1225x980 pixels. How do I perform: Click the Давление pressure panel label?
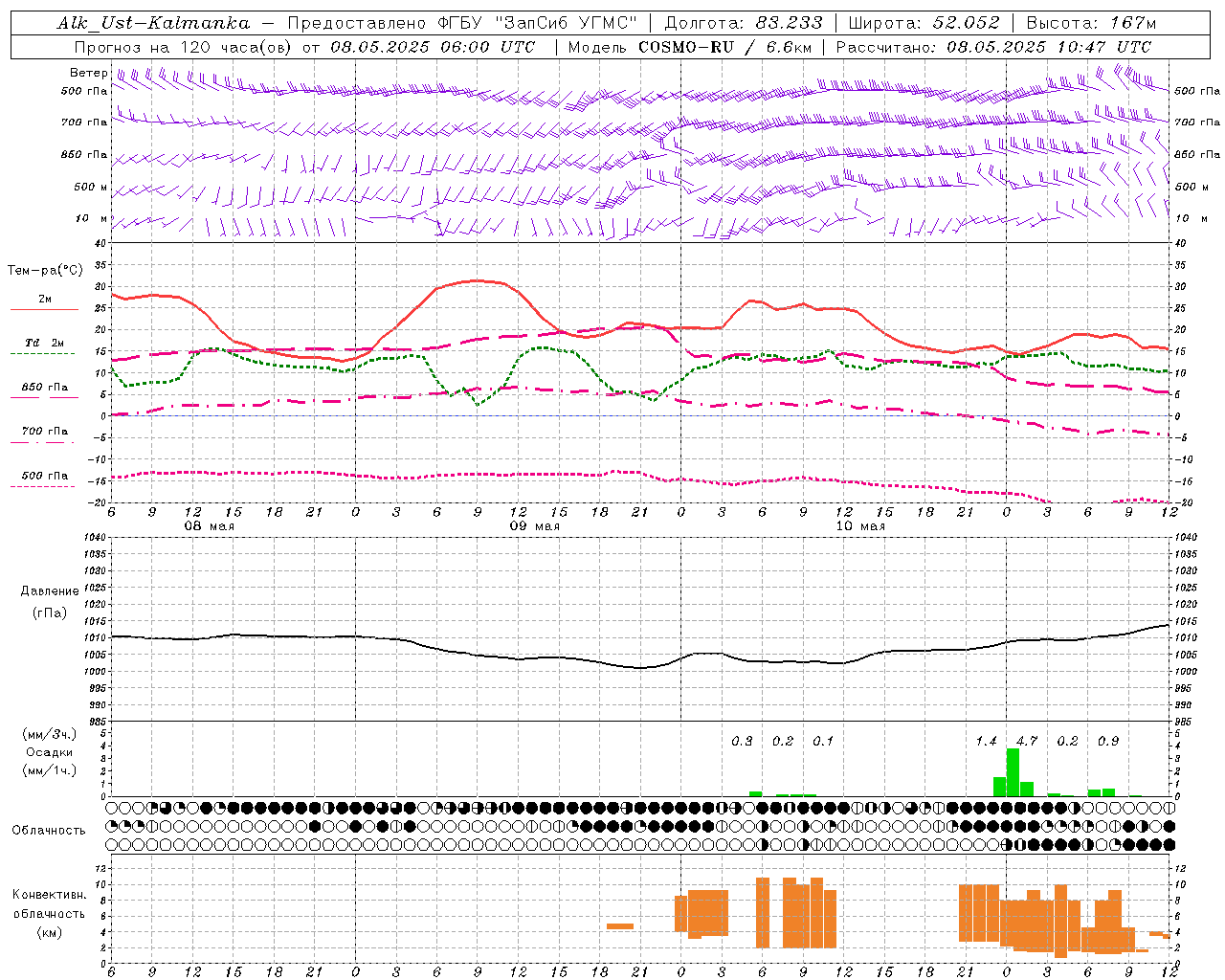(50, 591)
